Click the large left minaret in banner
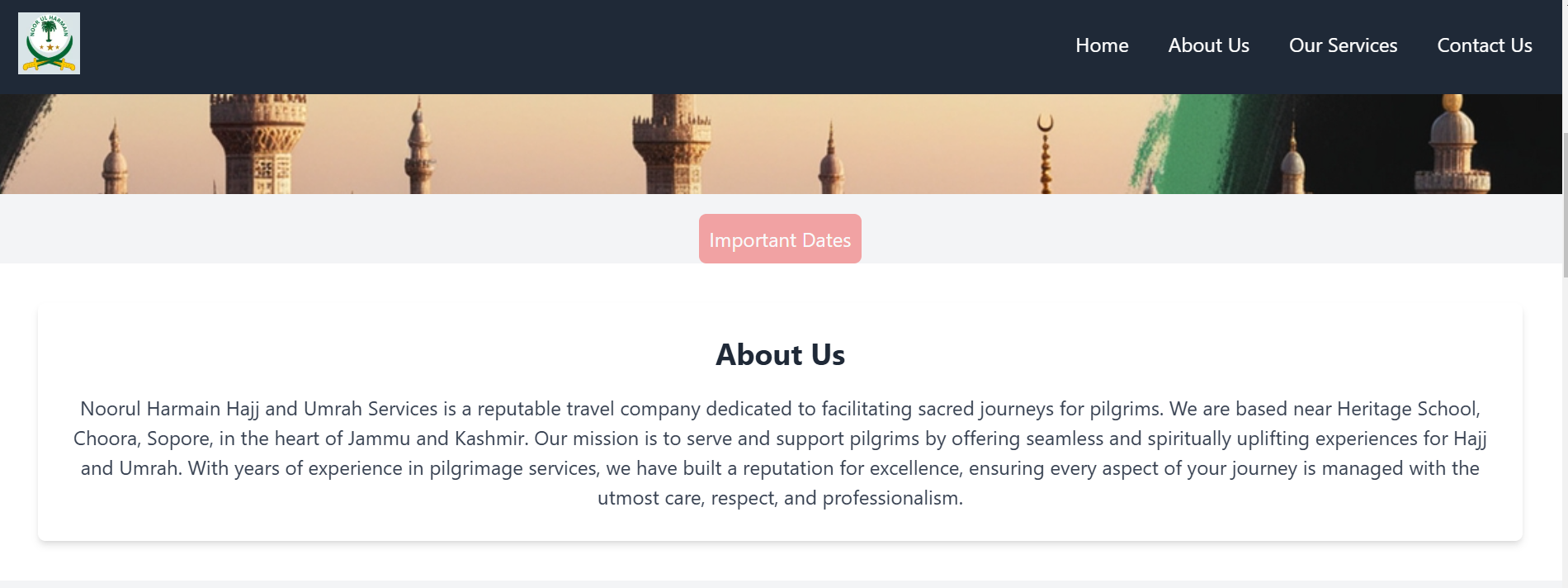The height and width of the screenshot is (588, 1568). (257, 145)
